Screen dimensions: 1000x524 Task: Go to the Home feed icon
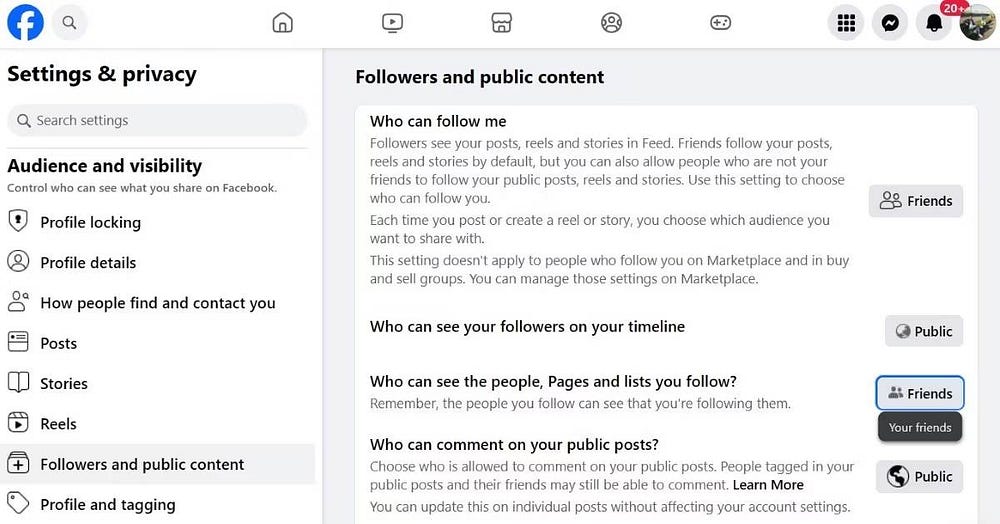(x=283, y=23)
